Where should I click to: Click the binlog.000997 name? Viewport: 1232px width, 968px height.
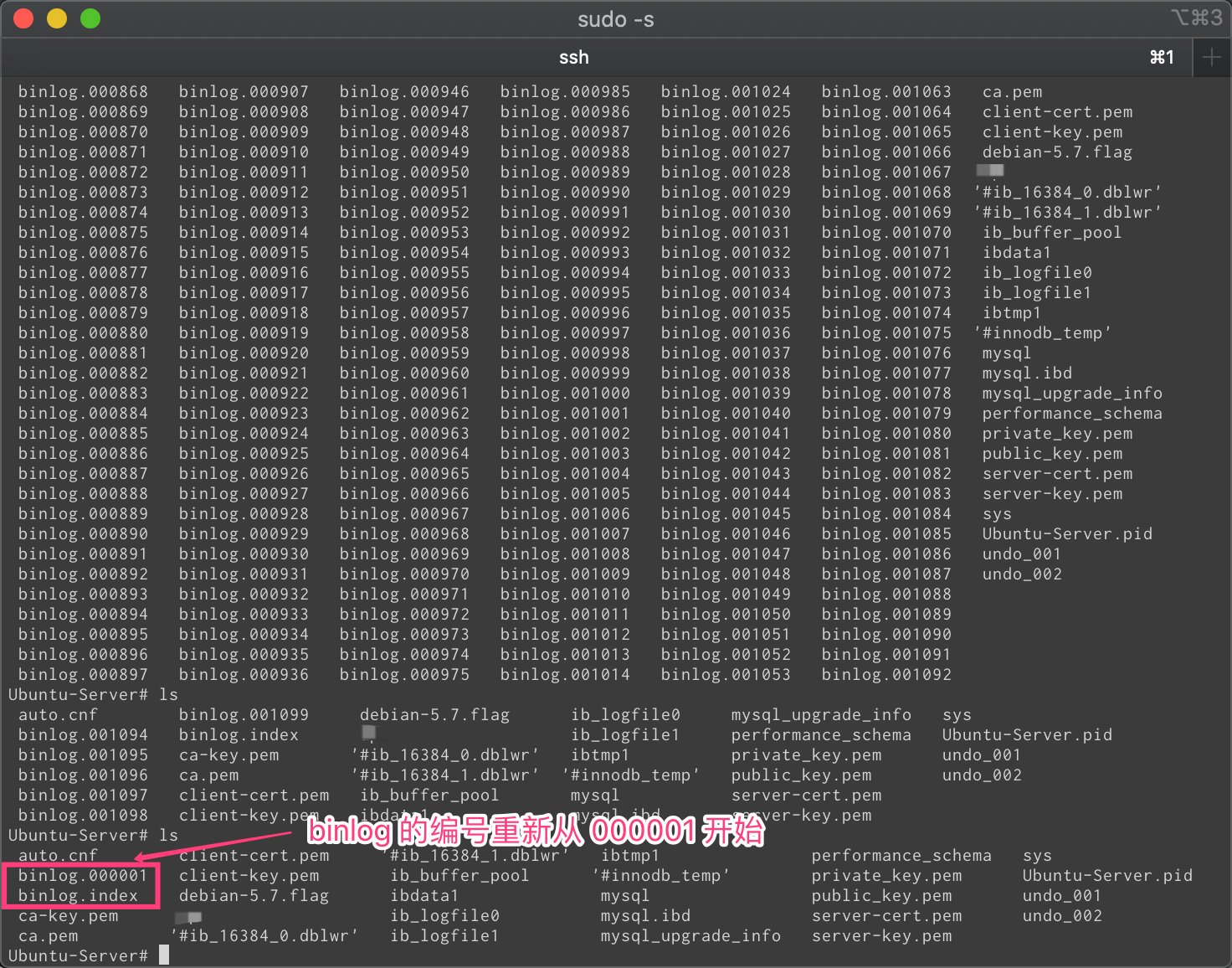[565, 332]
